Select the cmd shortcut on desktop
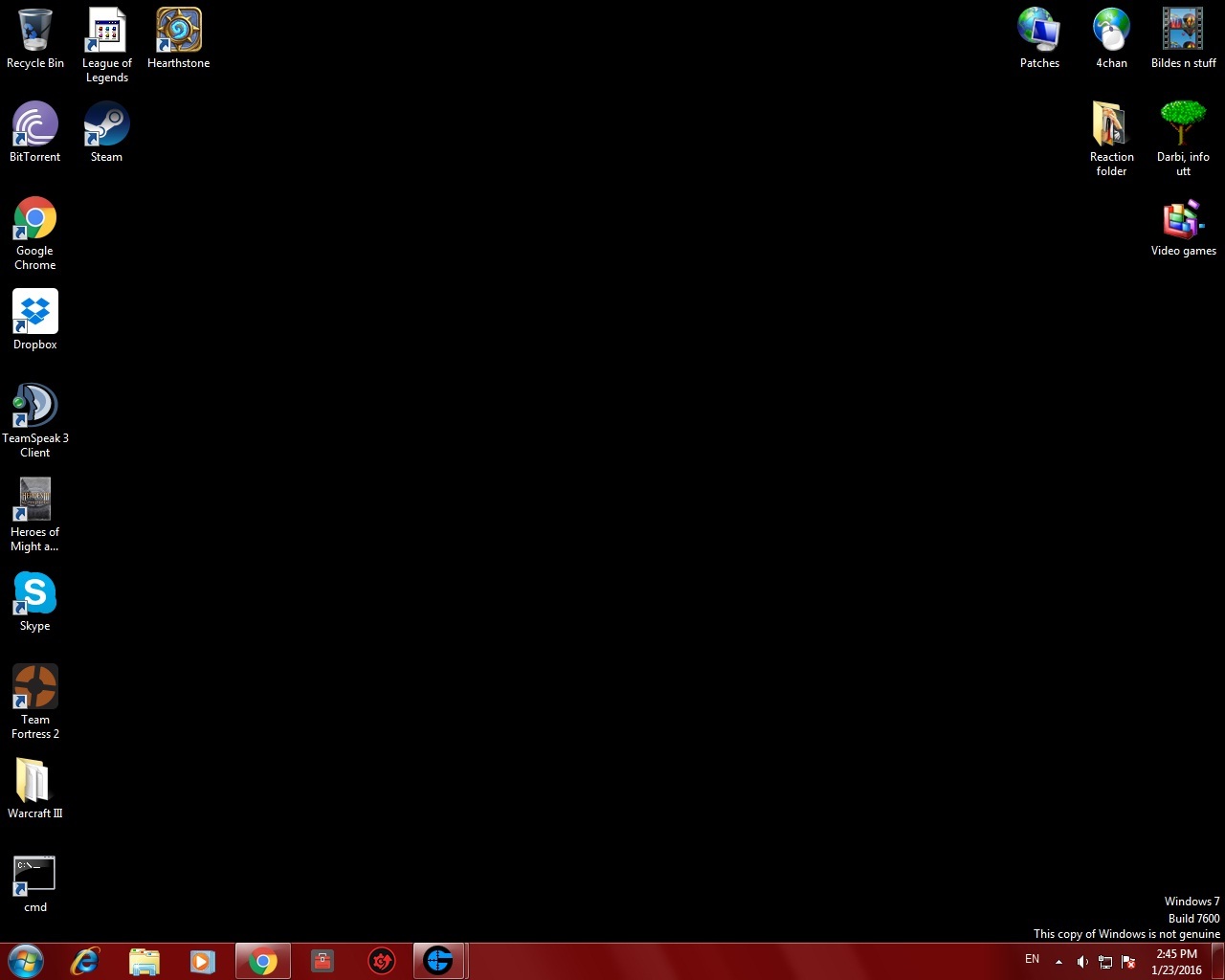The image size is (1225, 980). tap(34, 876)
